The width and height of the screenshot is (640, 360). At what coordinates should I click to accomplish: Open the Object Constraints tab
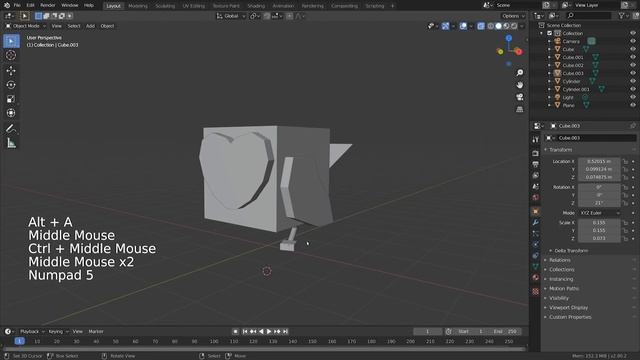(x=536, y=256)
